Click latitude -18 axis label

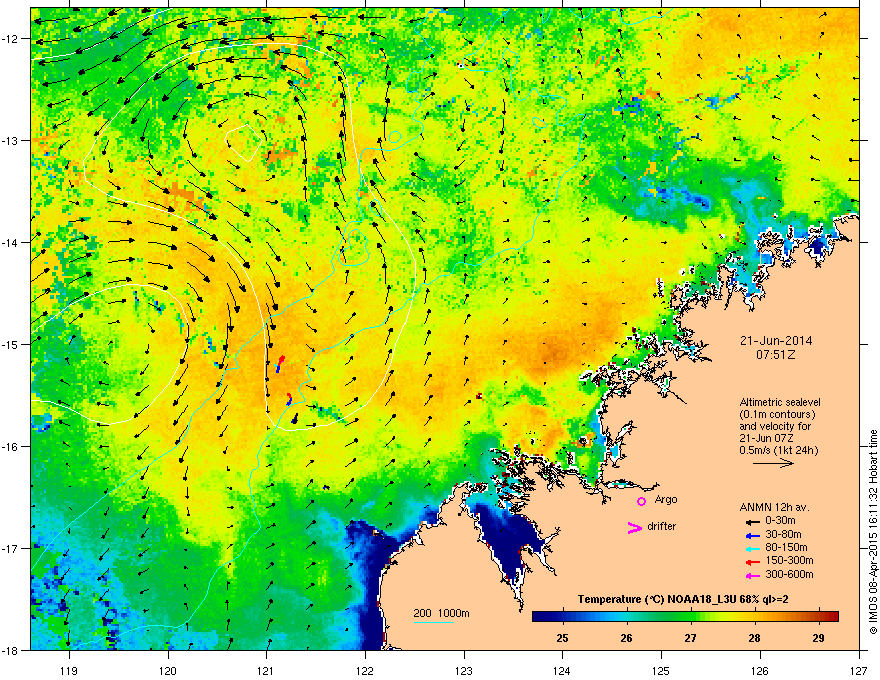[x=11, y=650]
